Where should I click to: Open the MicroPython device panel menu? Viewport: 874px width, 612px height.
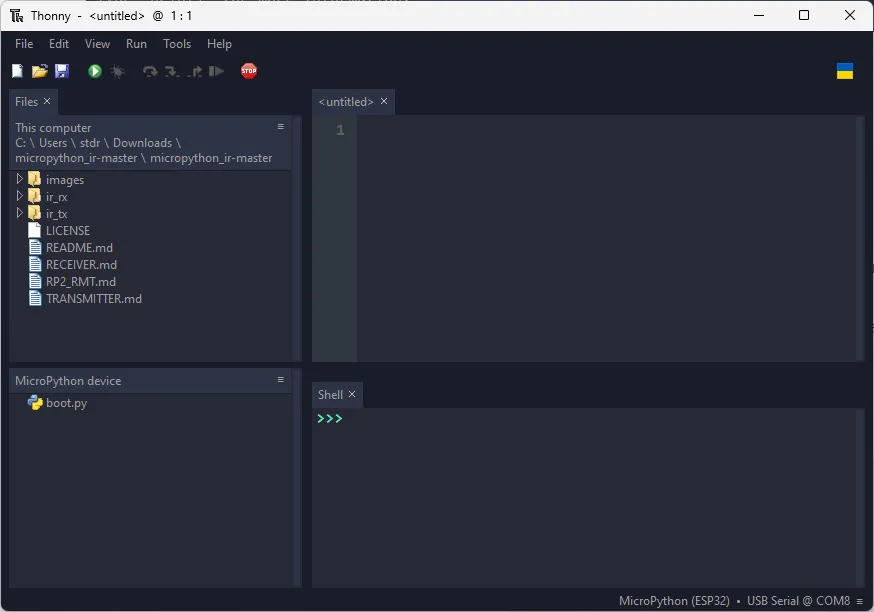tap(281, 380)
